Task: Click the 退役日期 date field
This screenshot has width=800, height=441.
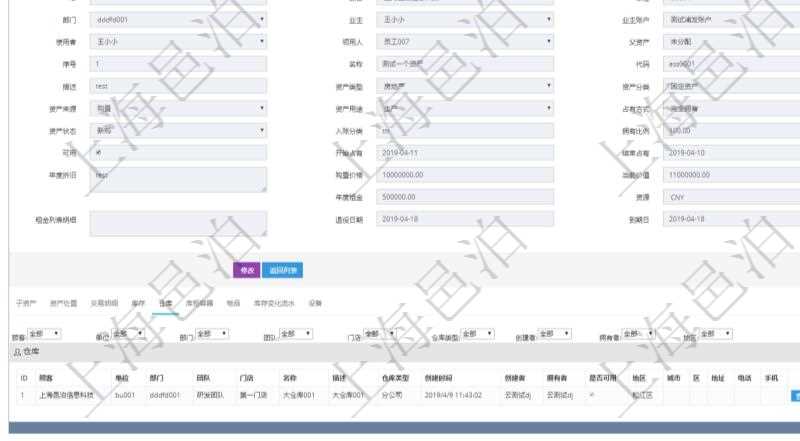Action: click(465, 218)
